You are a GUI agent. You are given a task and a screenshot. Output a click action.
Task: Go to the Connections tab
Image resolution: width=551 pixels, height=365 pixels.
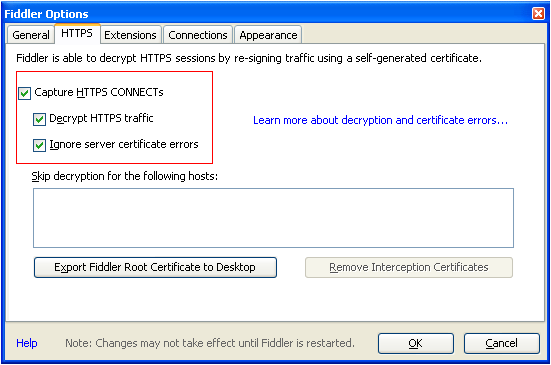coord(198,35)
